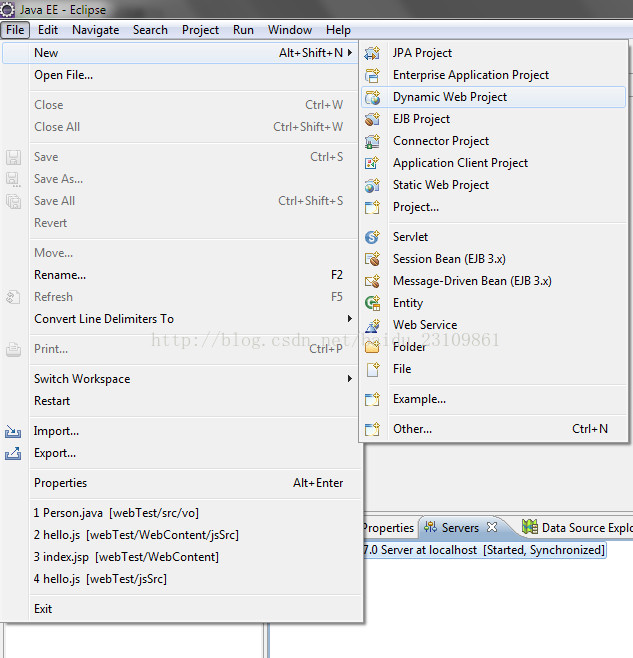Click the EJB Project bean icon
Viewport: 633px width, 658px height.
click(372, 119)
